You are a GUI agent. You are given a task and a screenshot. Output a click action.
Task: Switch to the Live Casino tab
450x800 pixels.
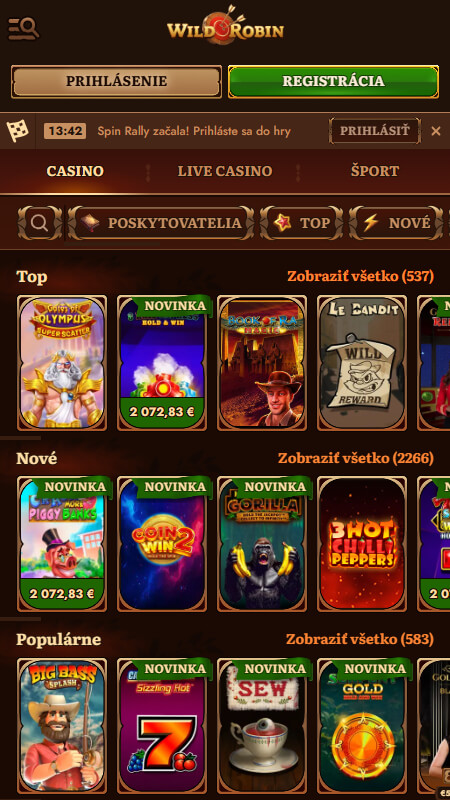pos(224,171)
